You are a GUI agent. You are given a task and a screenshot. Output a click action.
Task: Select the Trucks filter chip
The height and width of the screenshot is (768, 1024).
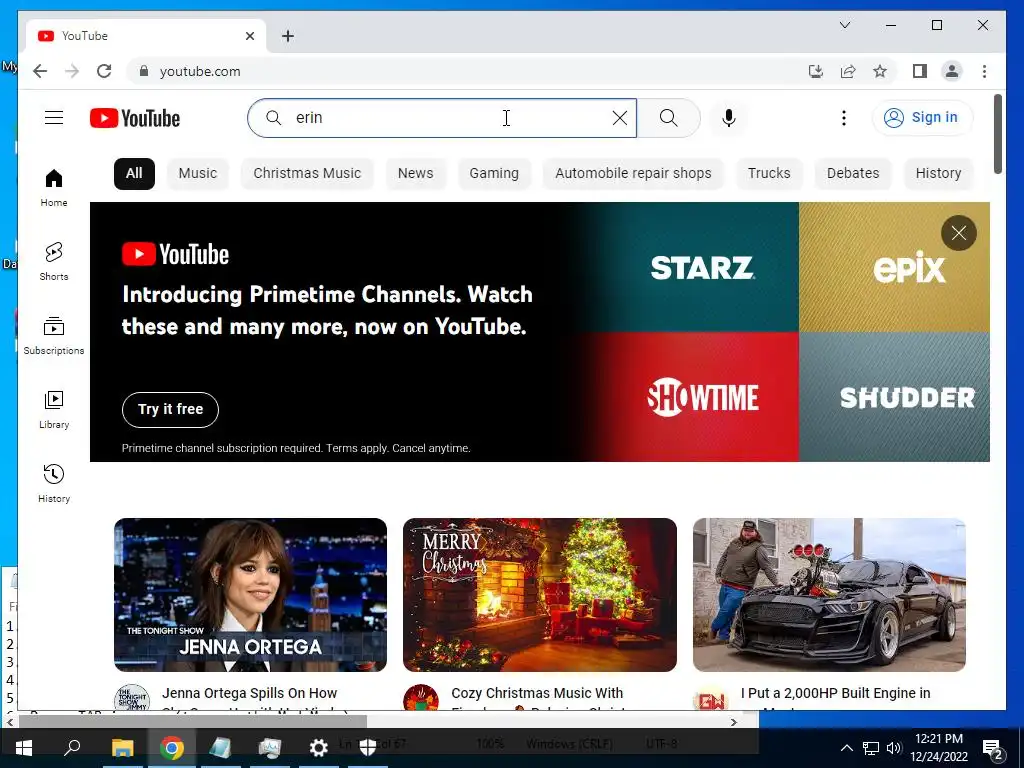point(769,173)
